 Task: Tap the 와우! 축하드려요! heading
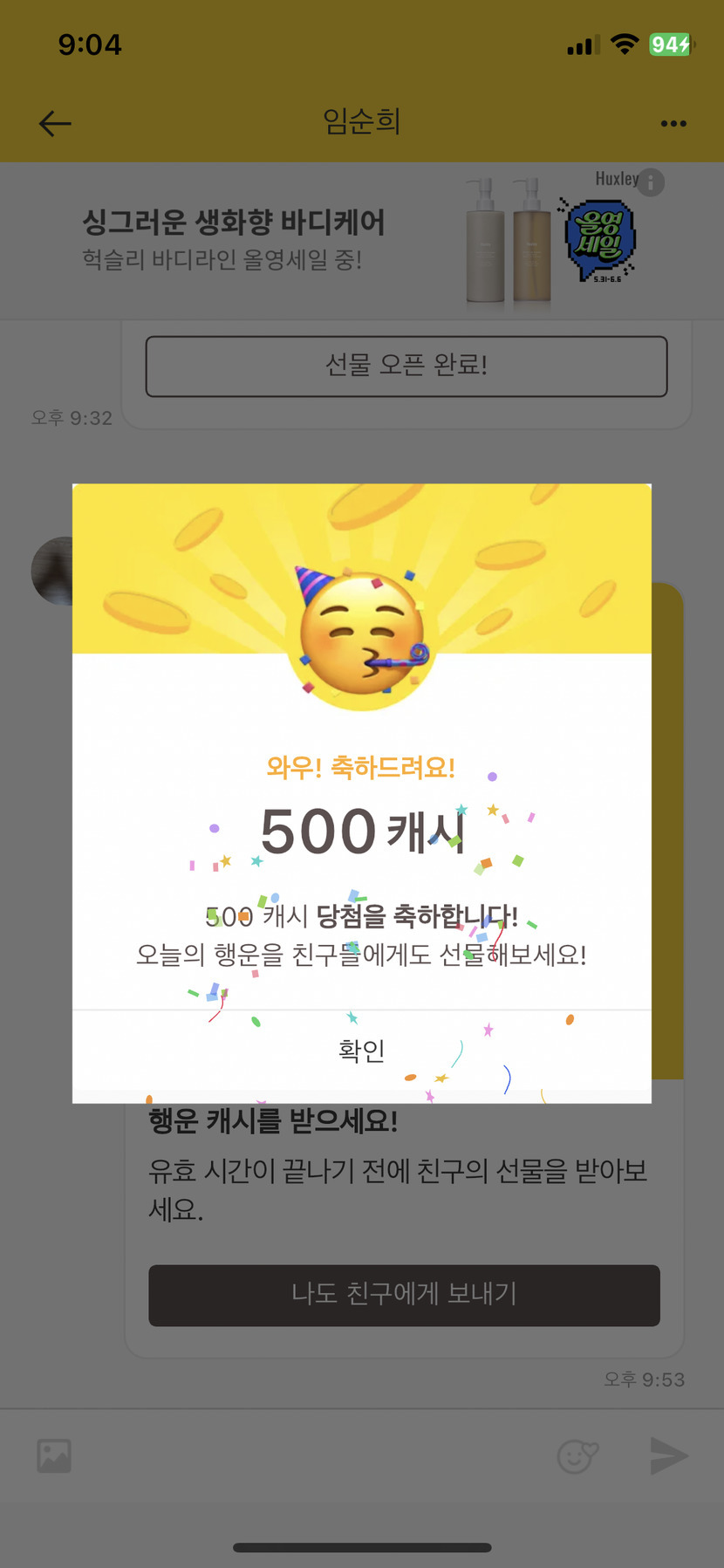tap(361, 768)
